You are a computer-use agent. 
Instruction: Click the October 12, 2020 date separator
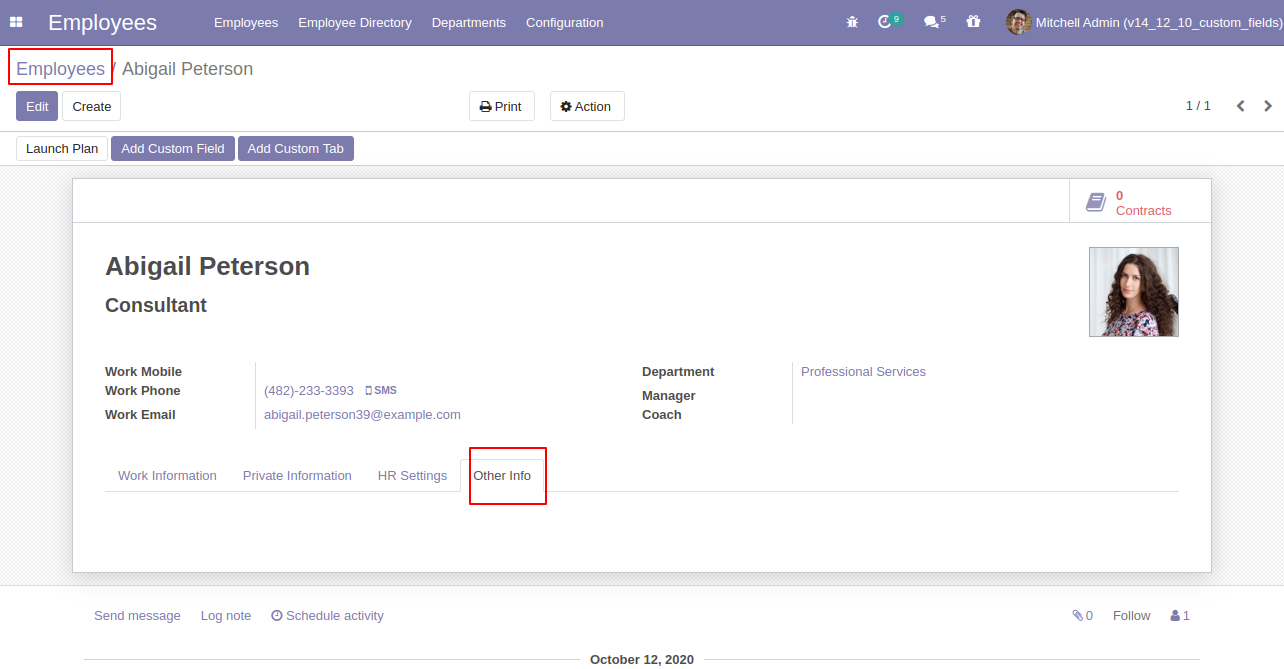[642, 660]
